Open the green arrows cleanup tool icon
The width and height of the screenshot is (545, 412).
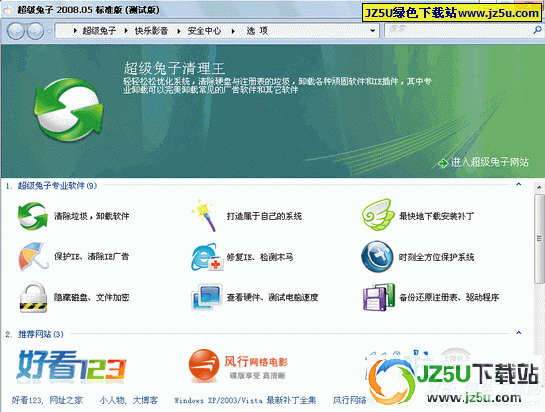pos(33,216)
